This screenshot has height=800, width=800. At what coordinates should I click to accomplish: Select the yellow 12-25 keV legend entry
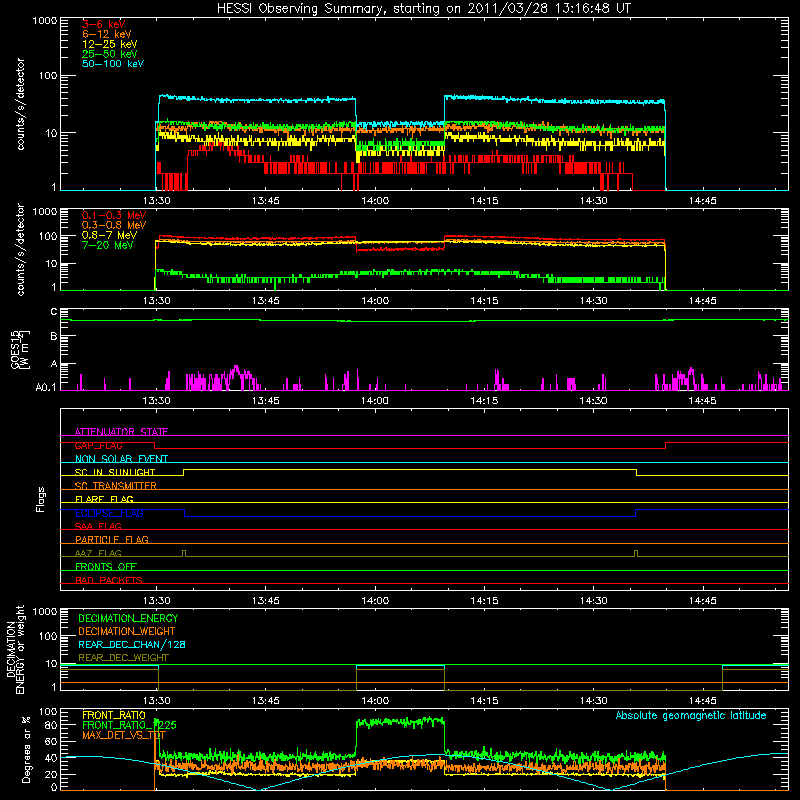110,44
